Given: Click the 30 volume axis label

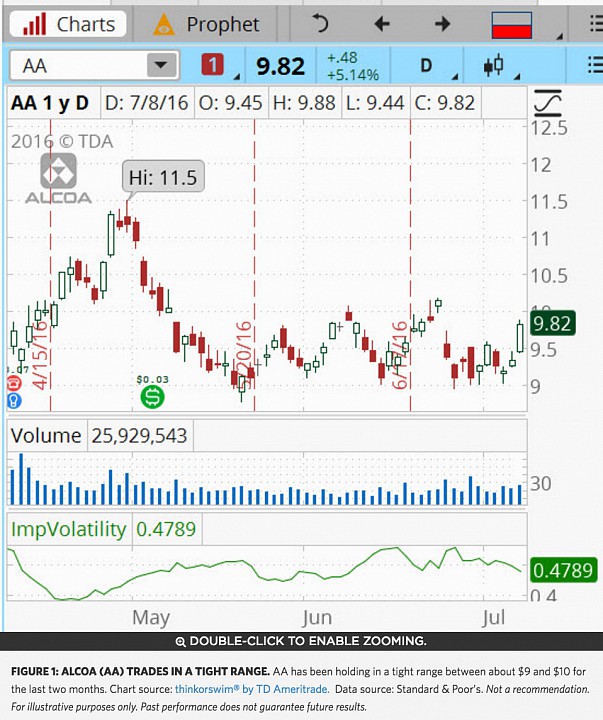Looking at the screenshot, I should click(x=541, y=484).
